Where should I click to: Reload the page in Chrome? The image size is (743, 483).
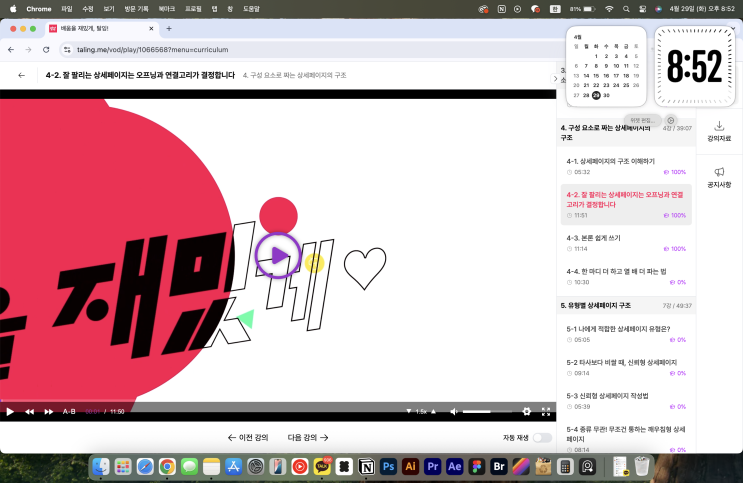click(x=46, y=49)
